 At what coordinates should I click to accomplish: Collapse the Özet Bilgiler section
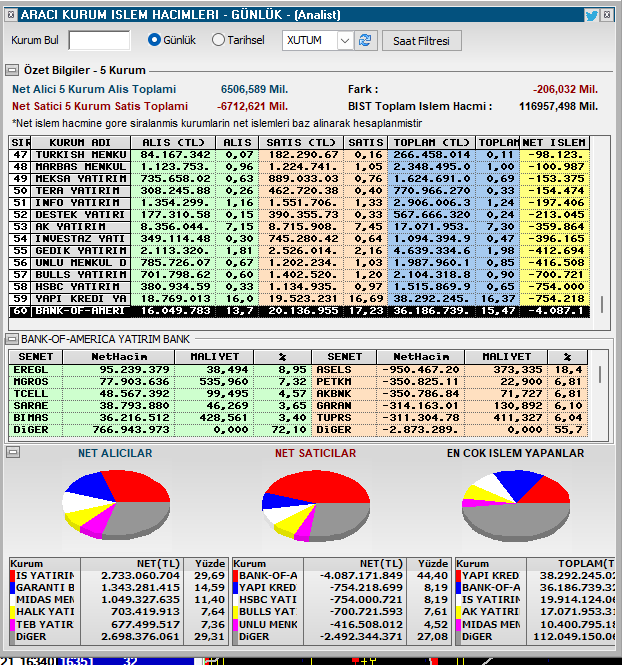click(12, 70)
